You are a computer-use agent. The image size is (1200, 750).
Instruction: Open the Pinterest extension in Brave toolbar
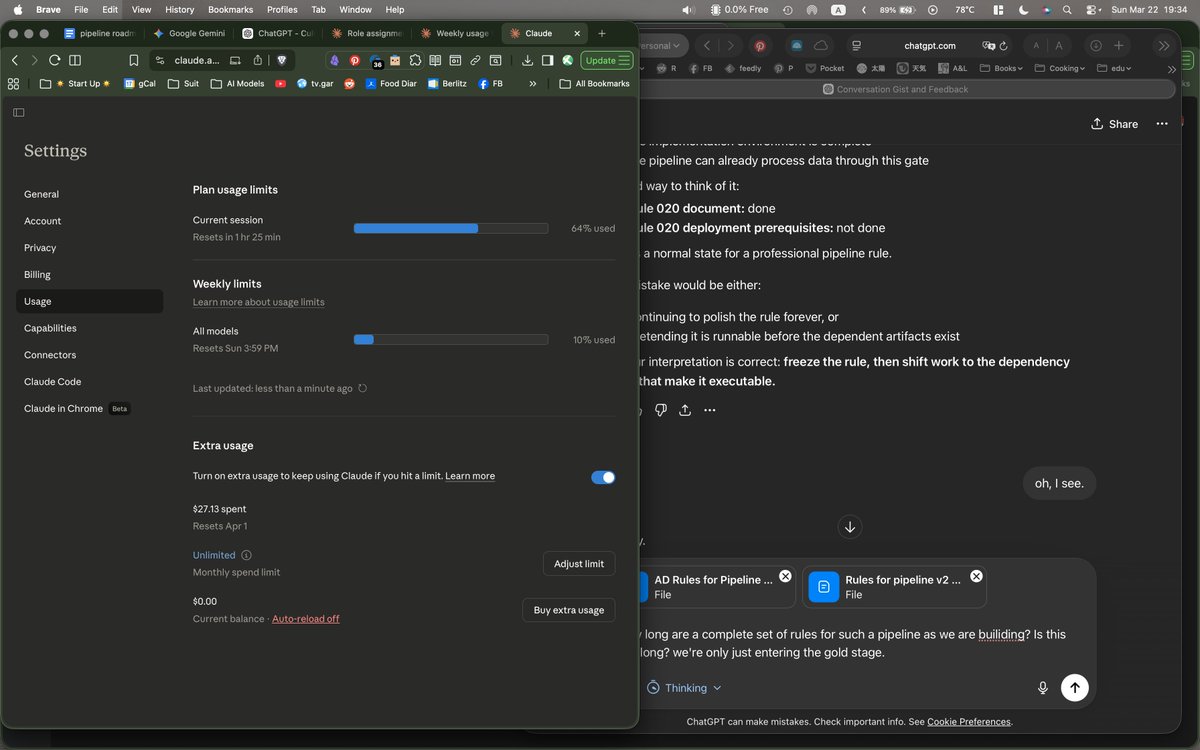355,60
